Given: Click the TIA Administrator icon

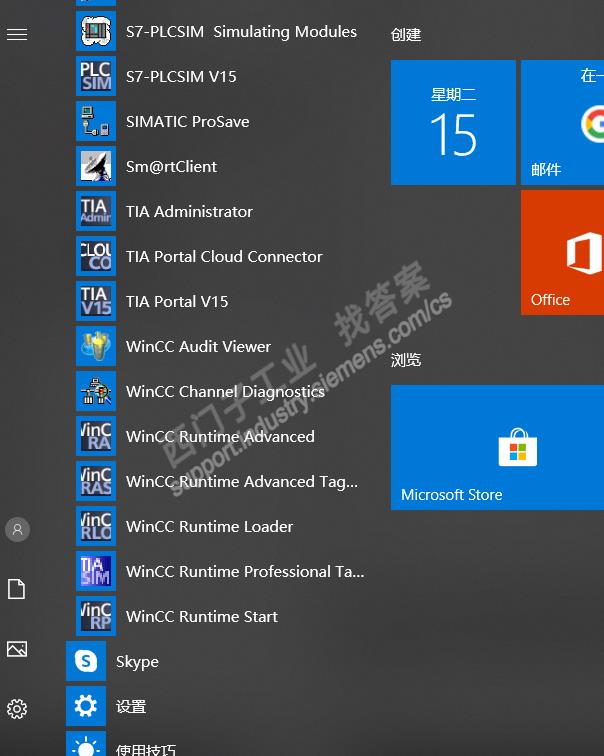Looking at the screenshot, I should pyautogui.click(x=96, y=211).
